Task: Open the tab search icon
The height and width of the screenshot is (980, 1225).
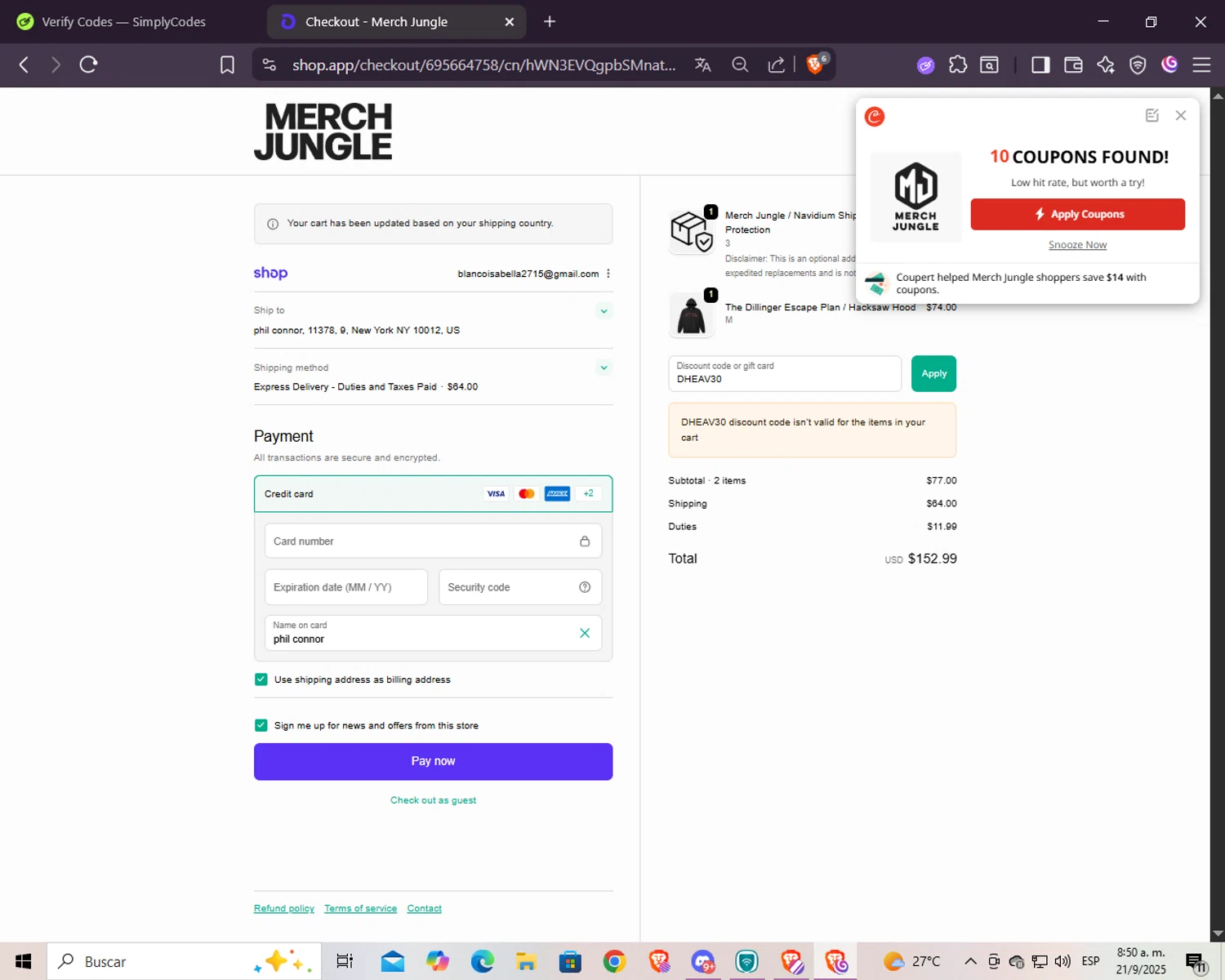Action: [x=989, y=65]
